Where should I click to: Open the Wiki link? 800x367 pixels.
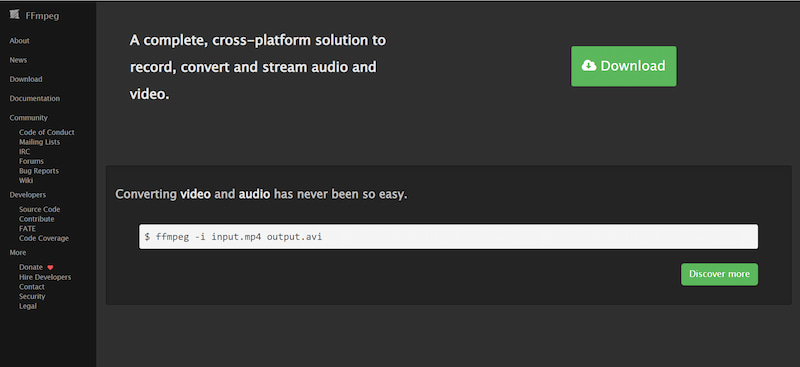click(x=26, y=181)
